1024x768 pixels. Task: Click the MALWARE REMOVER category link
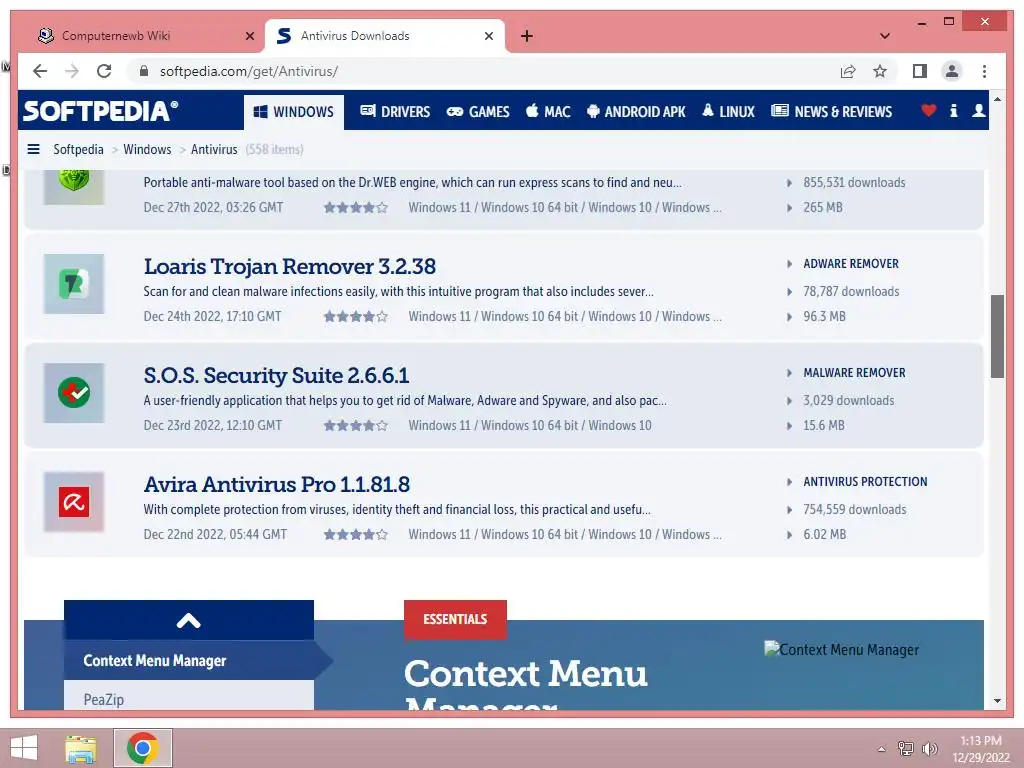[854, 373]
